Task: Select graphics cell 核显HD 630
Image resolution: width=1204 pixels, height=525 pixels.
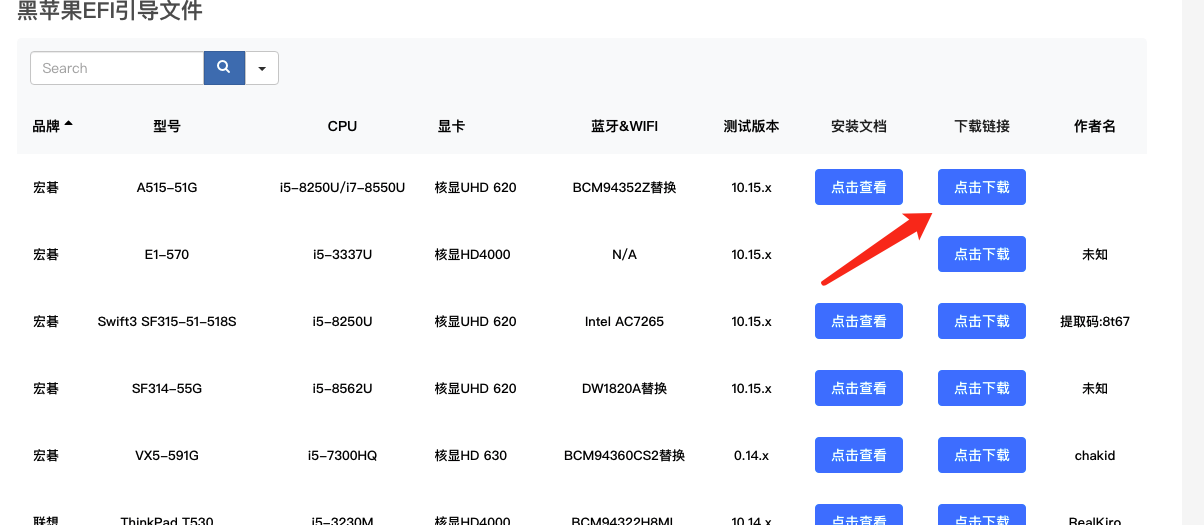Action: 470,455
